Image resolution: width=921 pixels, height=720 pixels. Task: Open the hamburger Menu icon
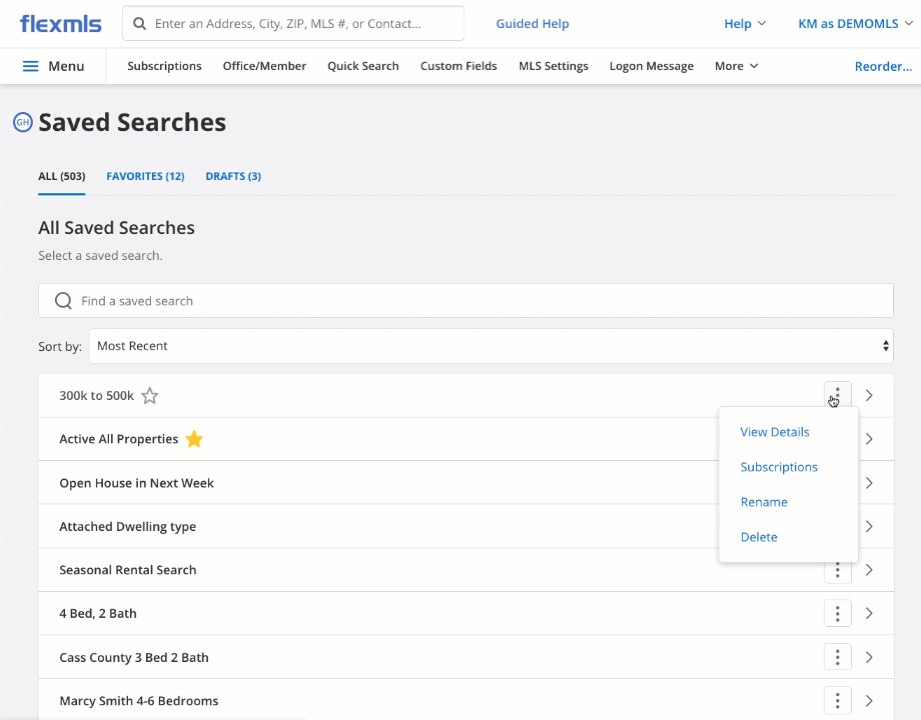point(30,66)
